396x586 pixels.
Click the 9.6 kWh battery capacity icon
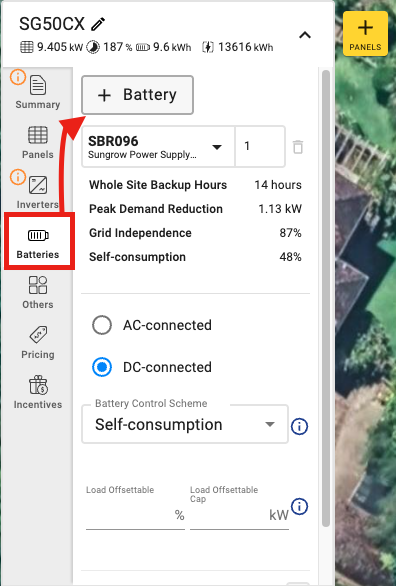pyautogui.click(x=143, y=47)
